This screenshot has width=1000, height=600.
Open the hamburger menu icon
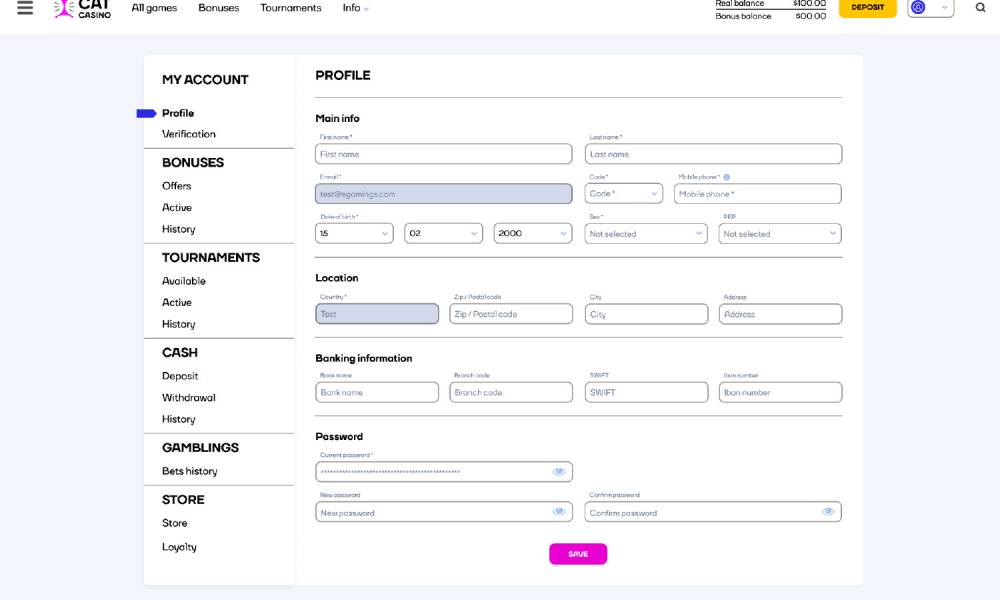pyautogui.click(x=25, y=8)
